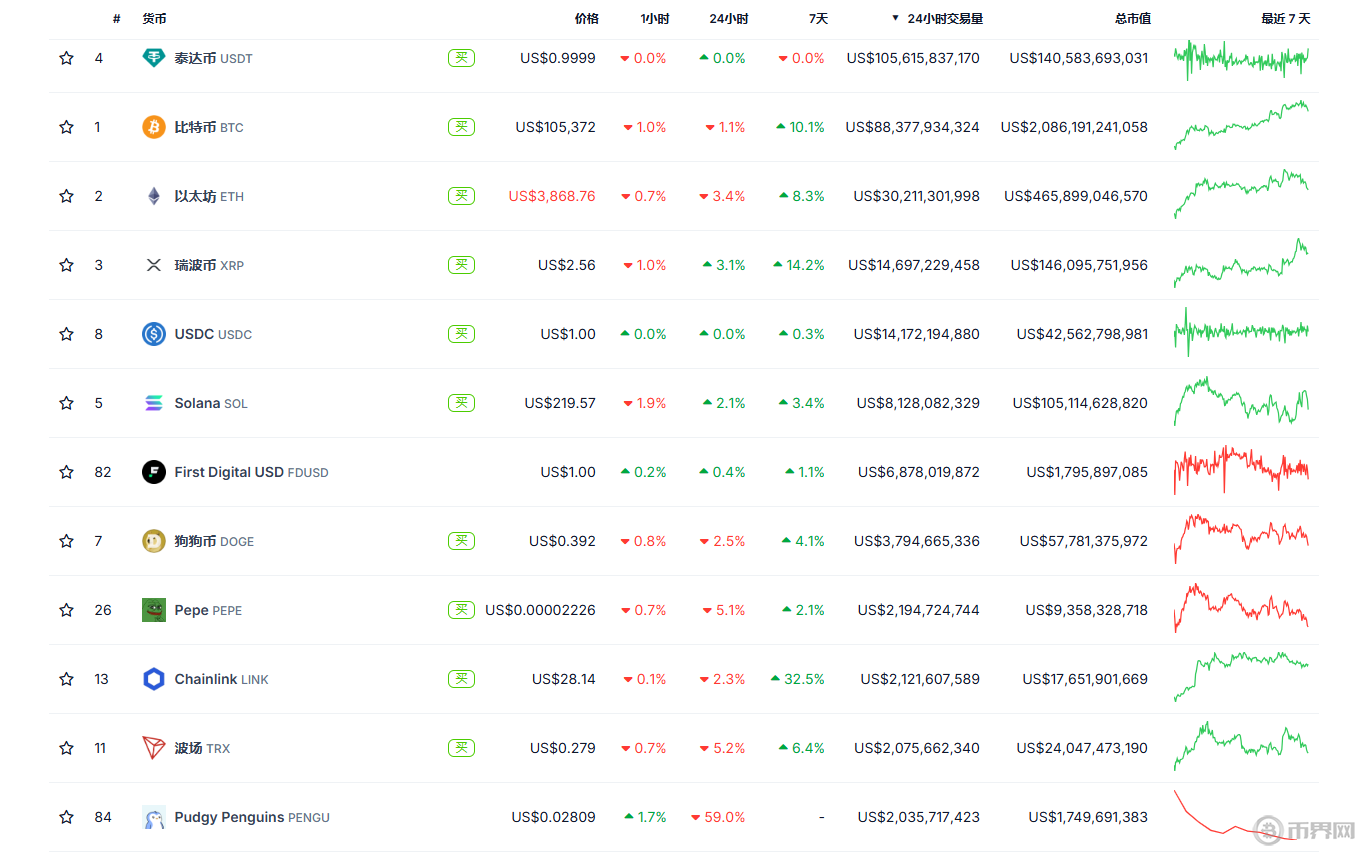Screen dimensions: 1366x858
Task: Toggle the favorite star for TRX
Action: pyautogui.click(x=66, y=748)
